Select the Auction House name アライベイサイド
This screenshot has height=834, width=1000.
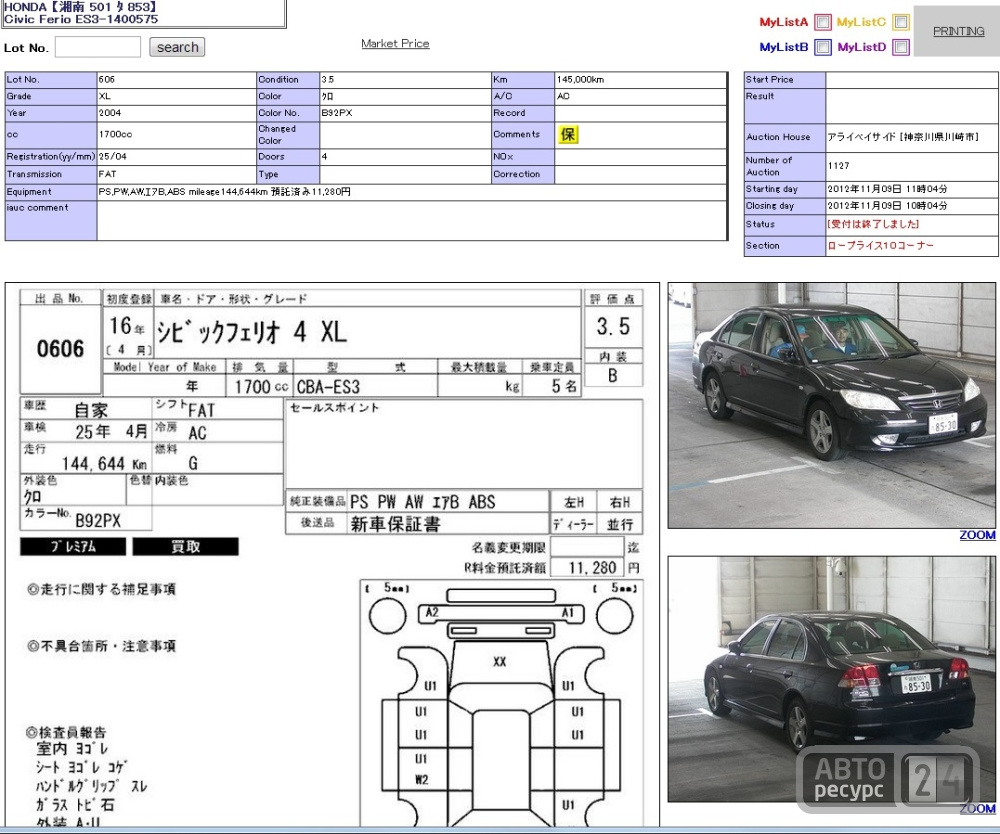click(x=861, y=137)
